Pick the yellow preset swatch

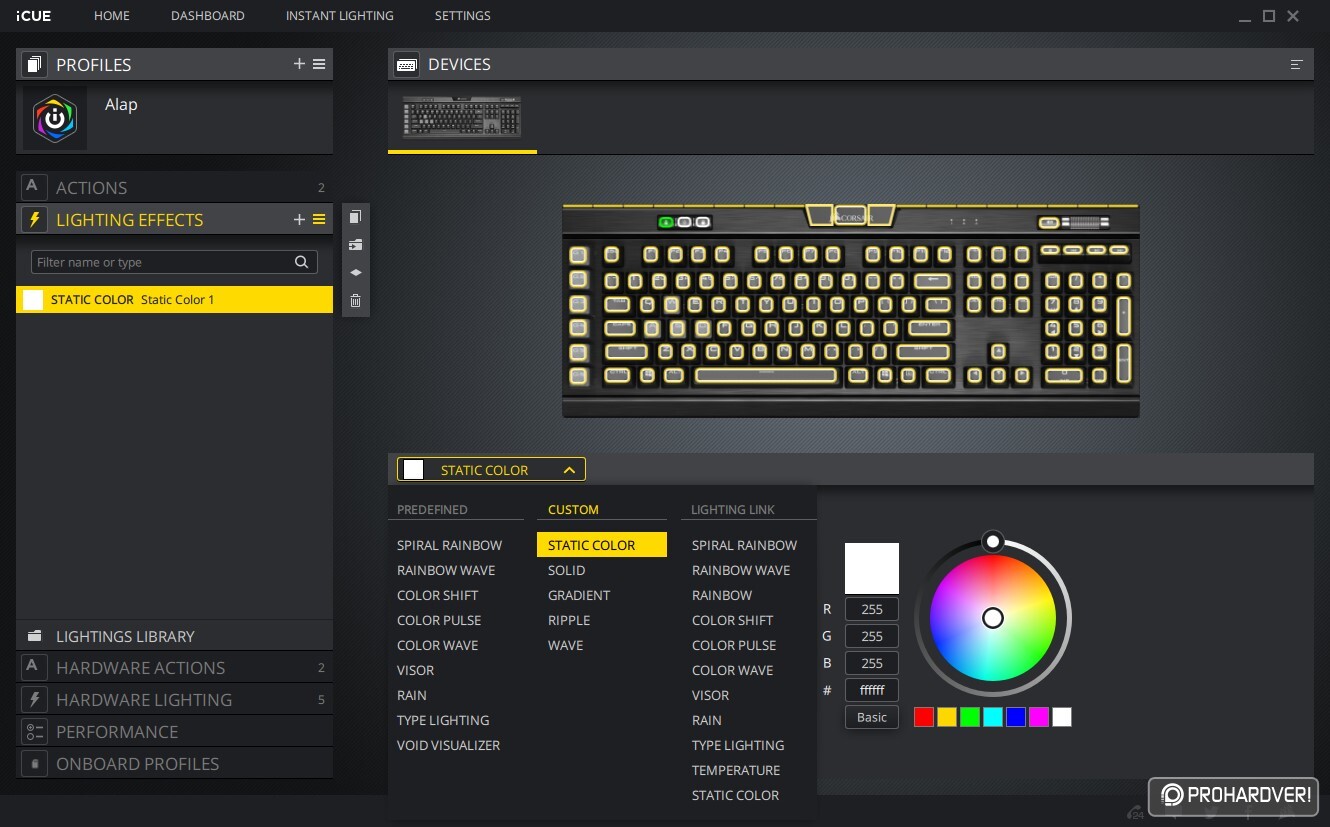pyautogui.click(x=947, y=717)
